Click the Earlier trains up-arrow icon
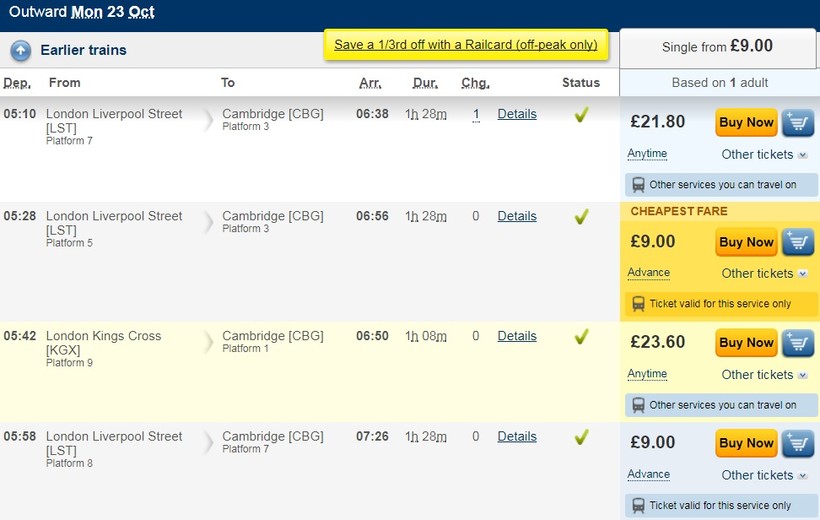 click(x=21, y=50)
